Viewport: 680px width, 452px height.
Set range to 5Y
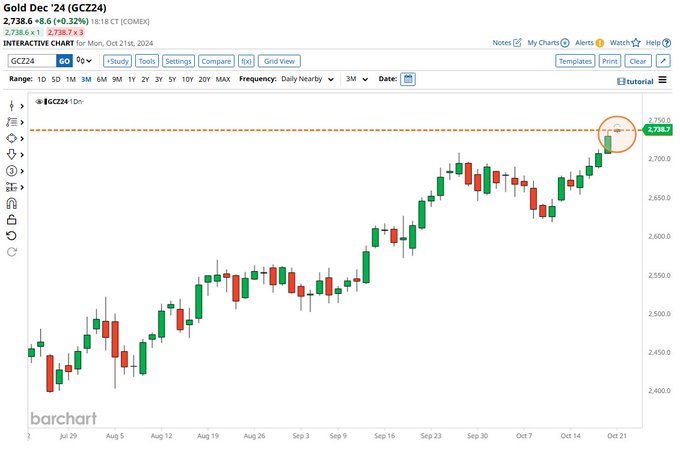click(172, 79)
